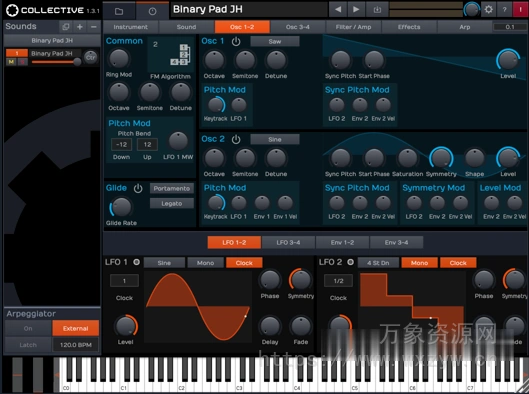Image resolution: width=529 pixels, height=394 pixels.
Task: Switch to the Sound tab
Action: point(186,27)
